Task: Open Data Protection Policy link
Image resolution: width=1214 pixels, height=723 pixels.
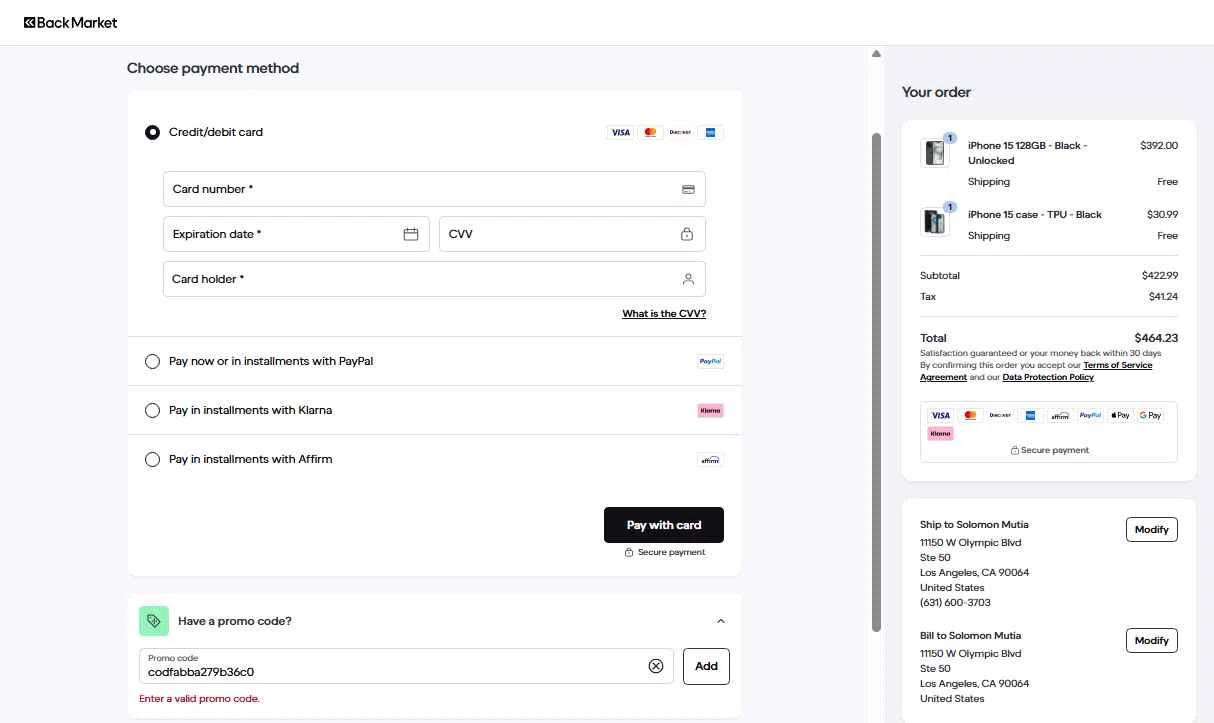Action: [x=1048, y=377]
